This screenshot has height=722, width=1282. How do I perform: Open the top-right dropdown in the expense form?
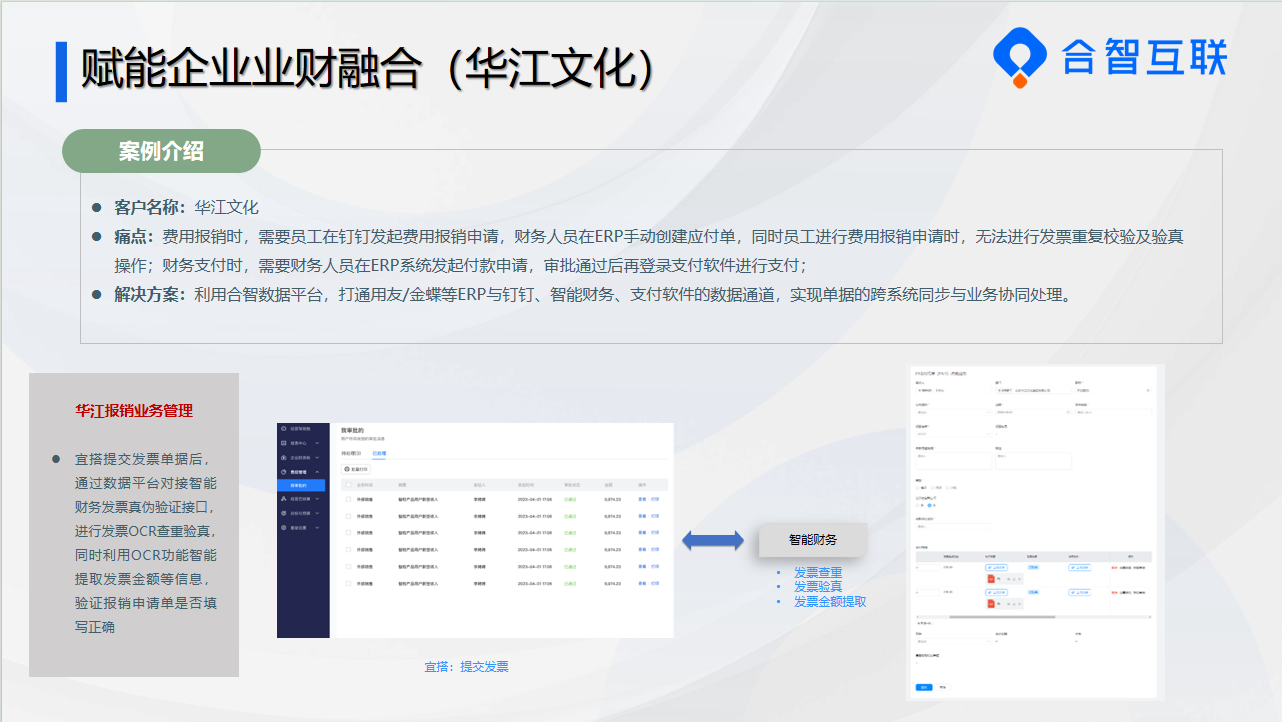click(1113, 390)
